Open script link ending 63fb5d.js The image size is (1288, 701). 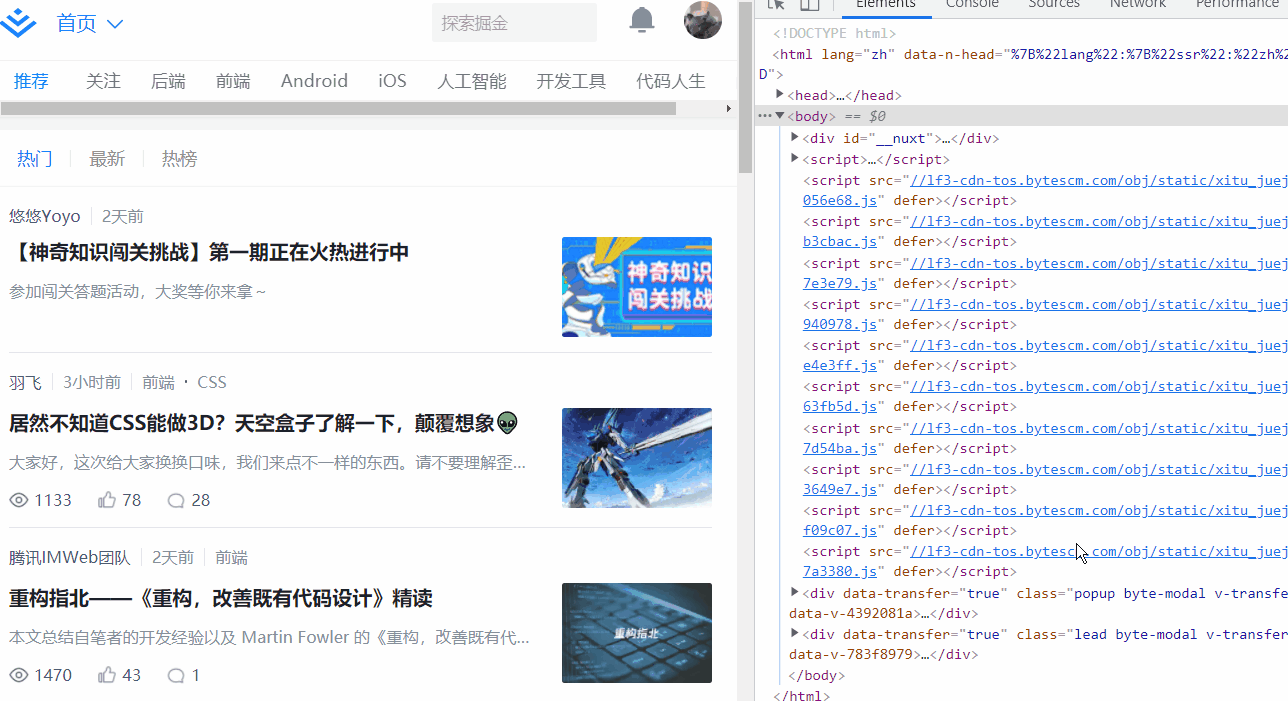tap(840, 406)
